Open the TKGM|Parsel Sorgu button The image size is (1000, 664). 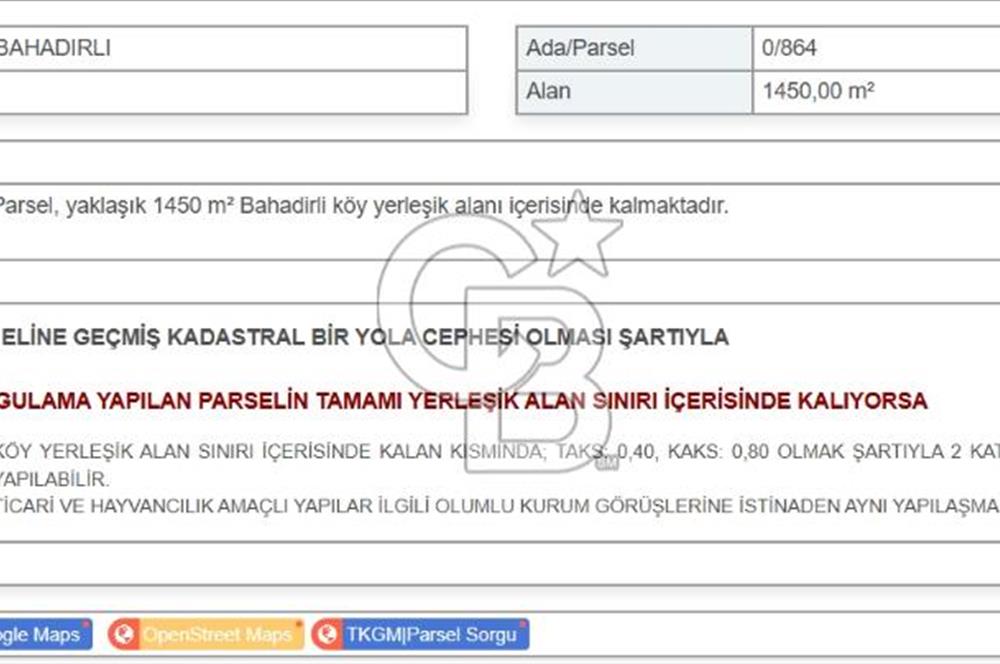[x=420, y=634]
